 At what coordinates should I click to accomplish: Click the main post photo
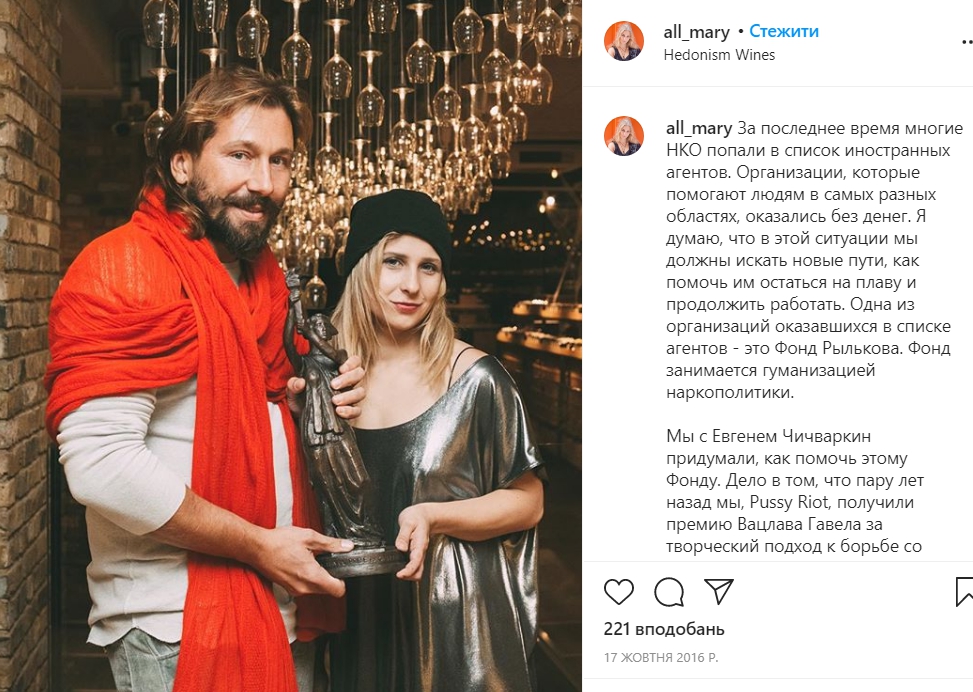(x=291, y=346)
